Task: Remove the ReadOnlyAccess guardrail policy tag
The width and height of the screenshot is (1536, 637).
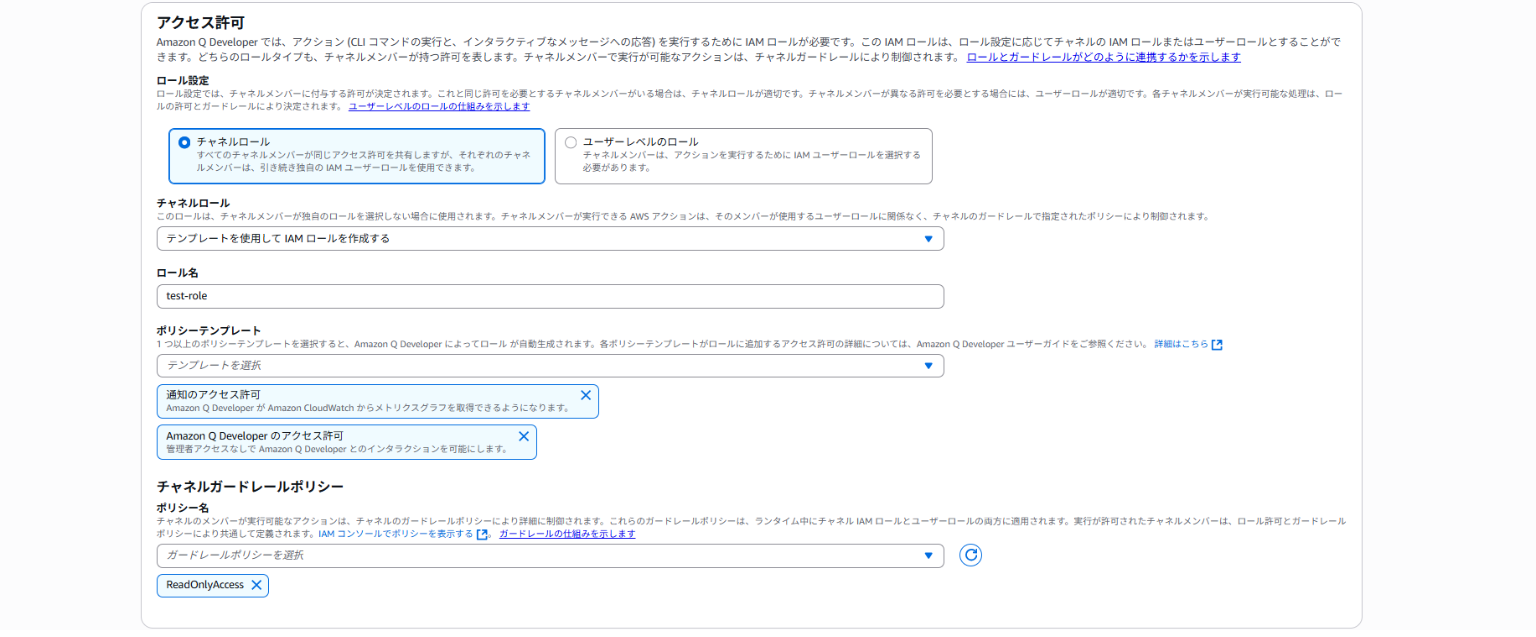Action: tap(256, 585)
